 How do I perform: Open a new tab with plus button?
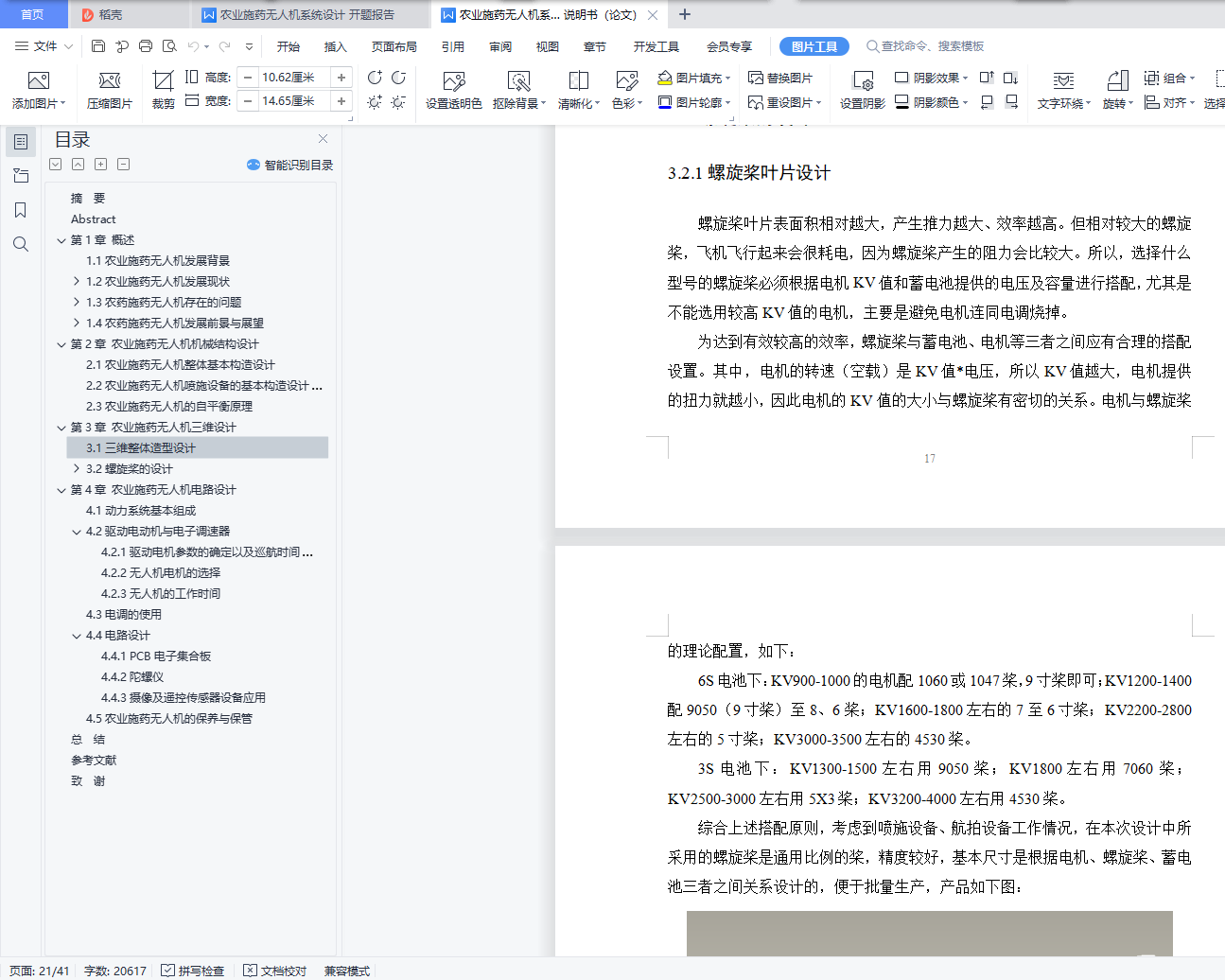click(x=685, y=14)
